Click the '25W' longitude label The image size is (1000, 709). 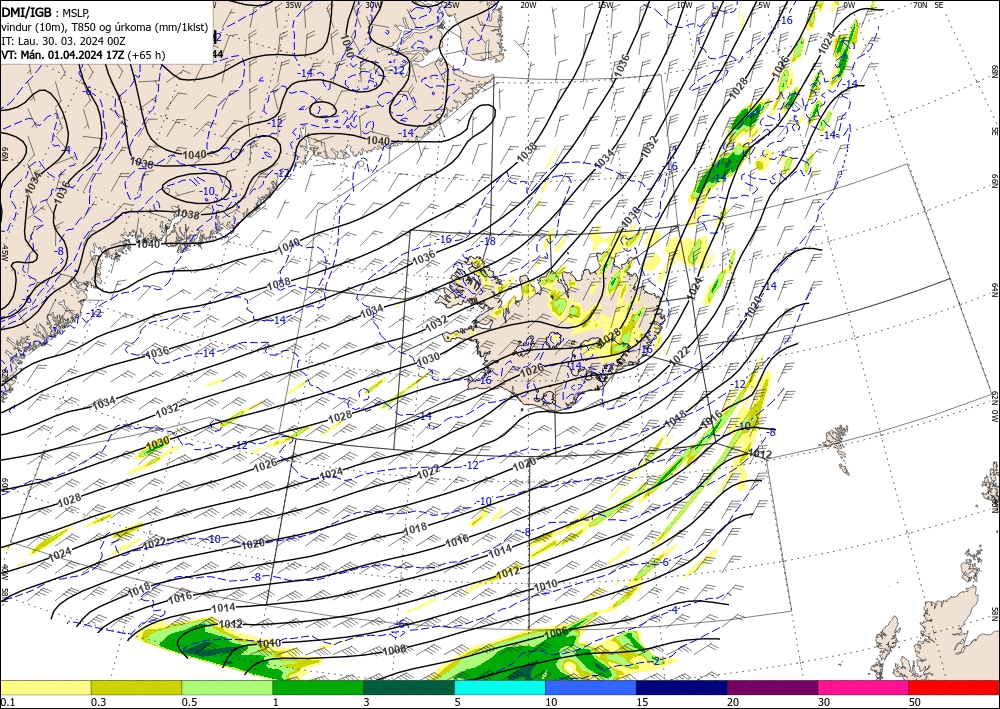click(x=451, y=4)
